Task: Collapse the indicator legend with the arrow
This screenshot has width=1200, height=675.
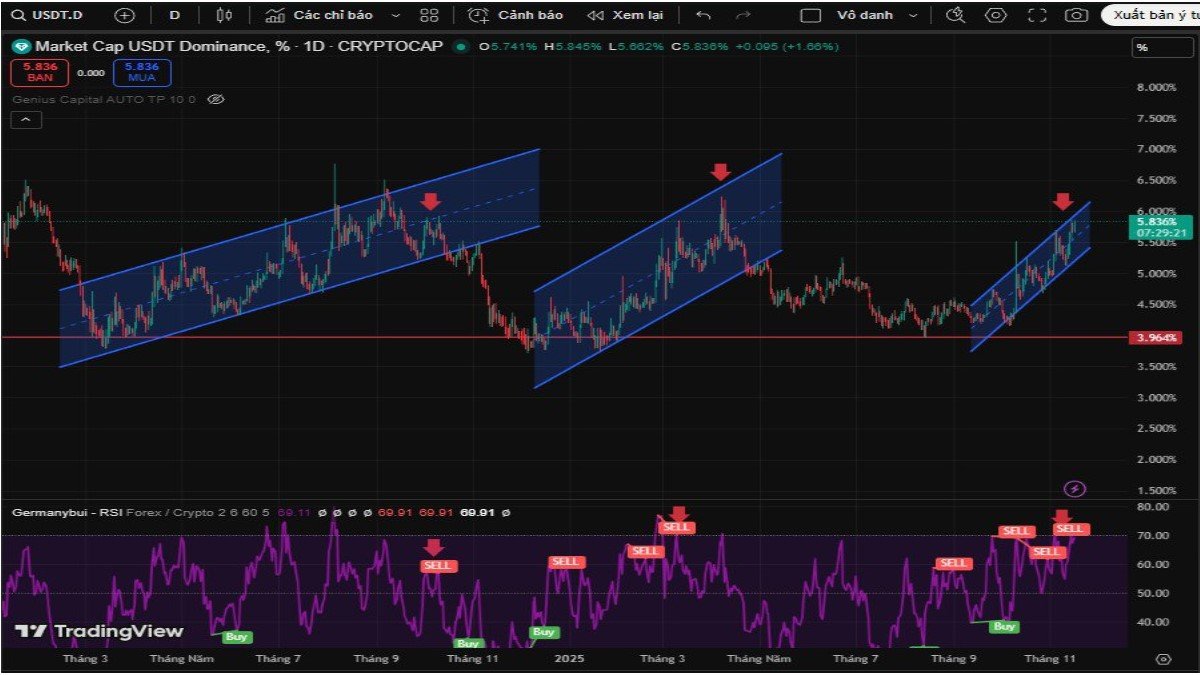Action: tap(25, 119)
